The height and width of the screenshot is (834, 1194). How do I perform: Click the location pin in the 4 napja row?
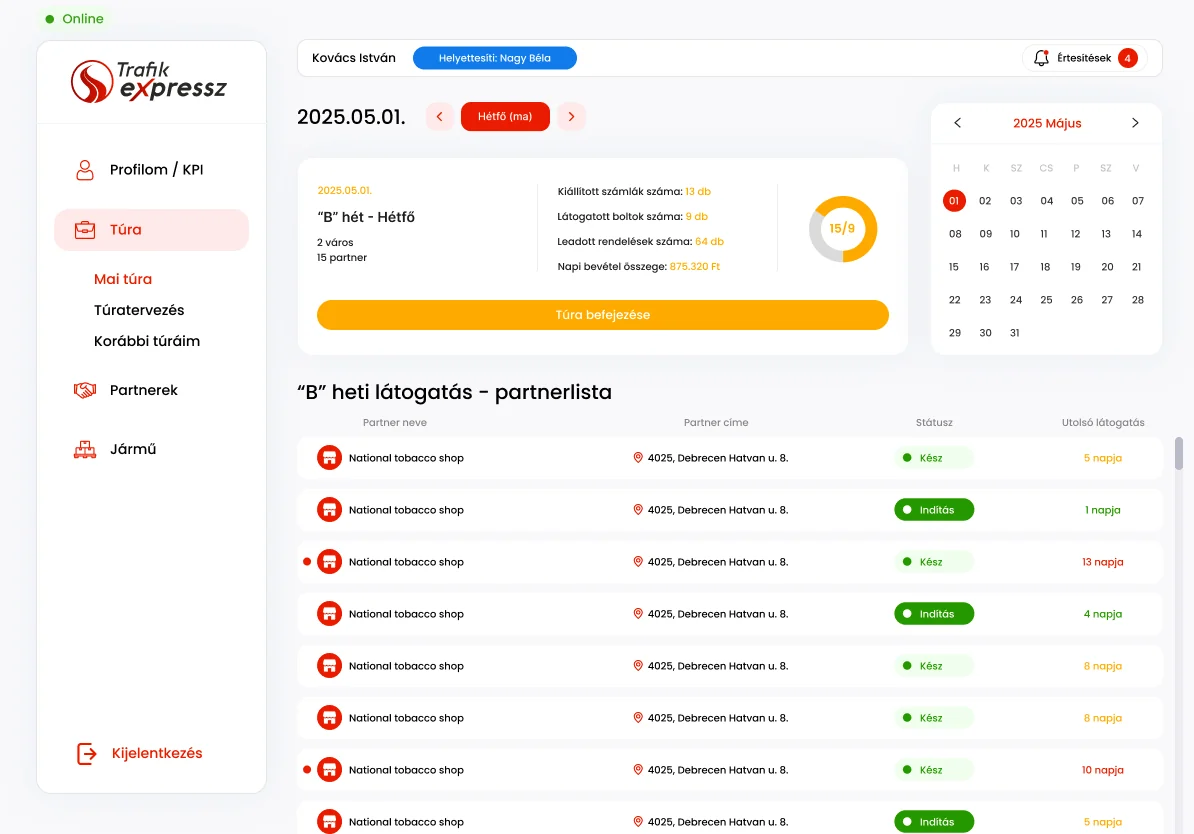point(638,614)
